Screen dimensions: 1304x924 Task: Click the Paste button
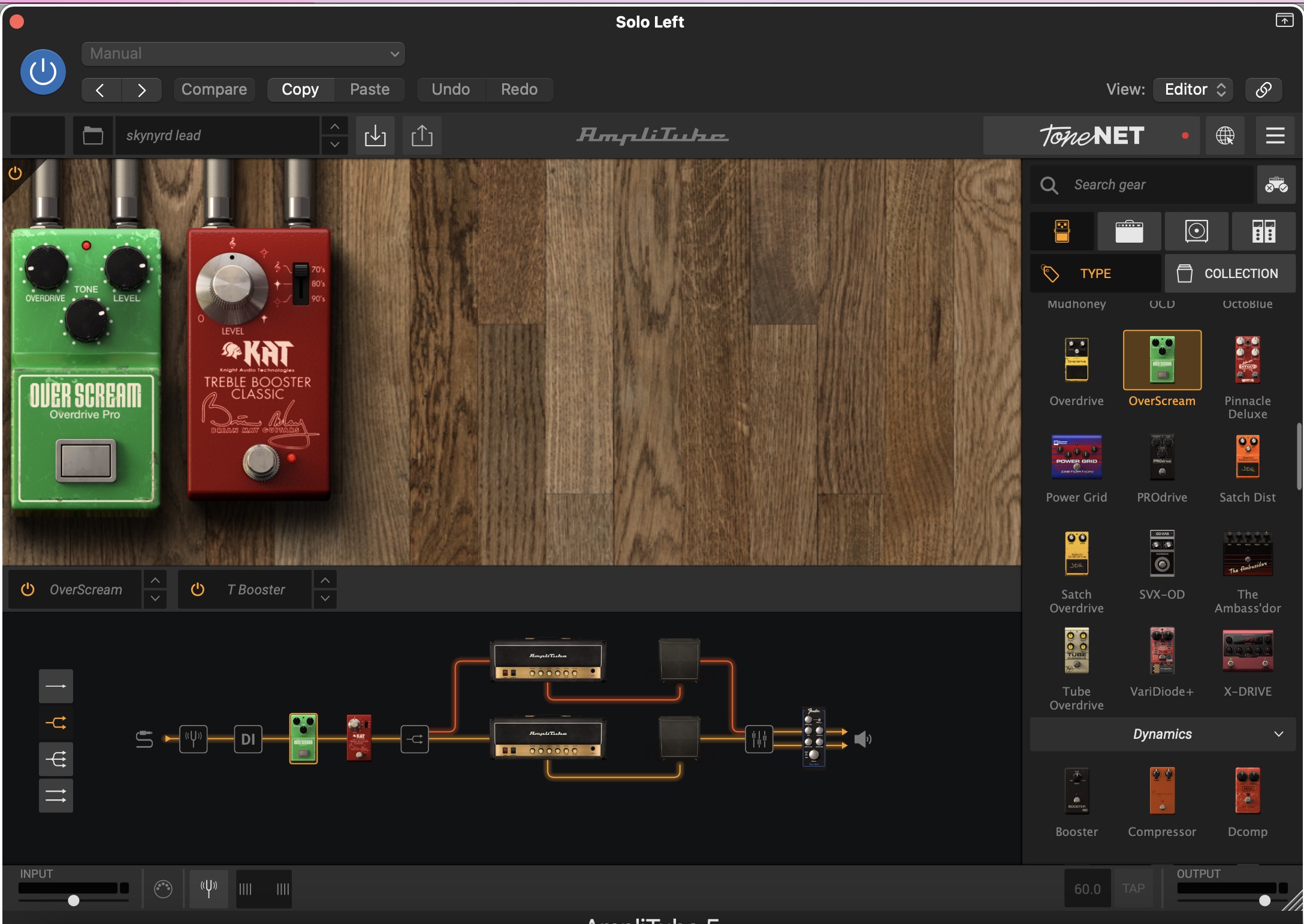tap(370, 89)
